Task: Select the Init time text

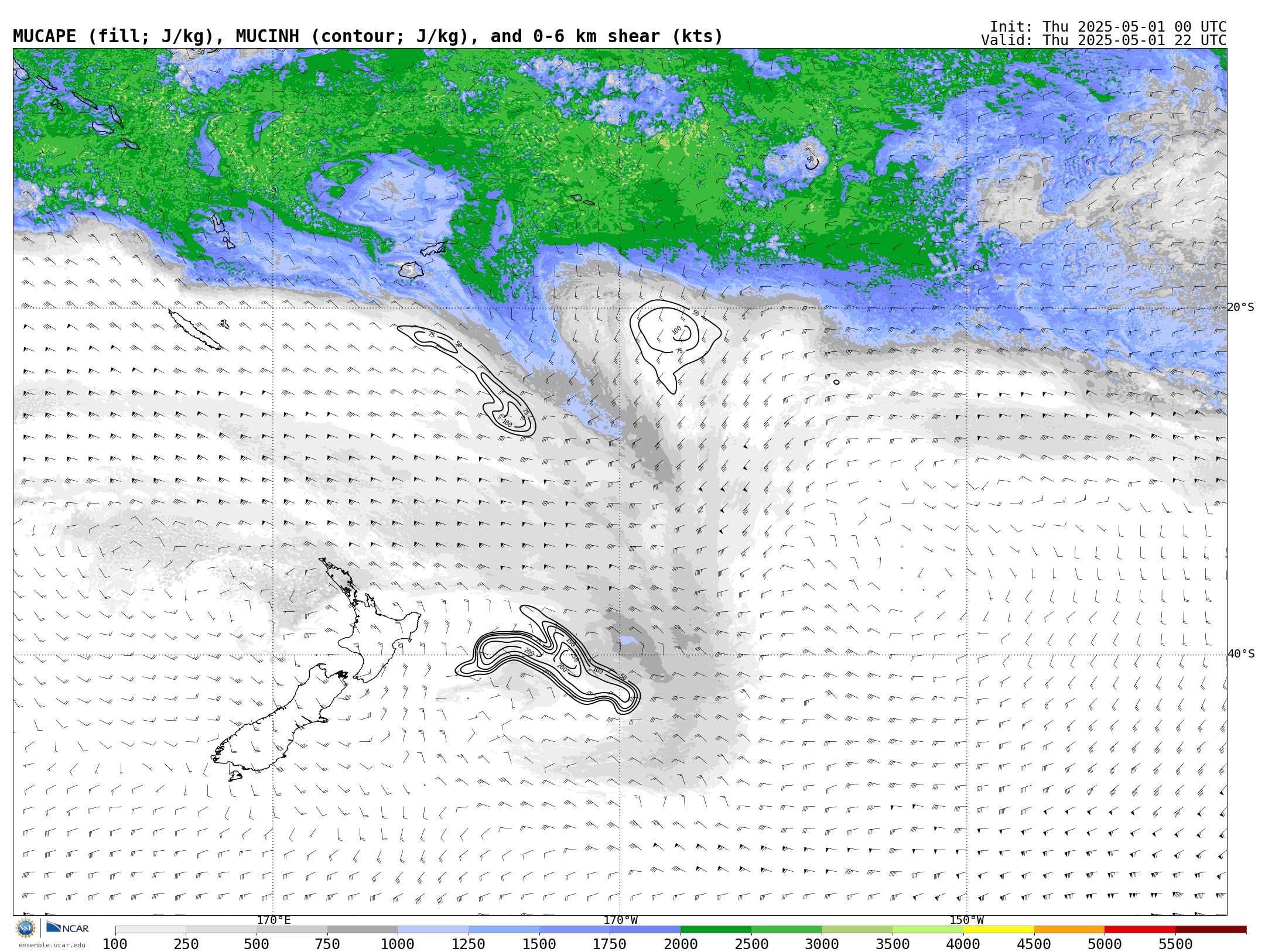Action: 1108,27
